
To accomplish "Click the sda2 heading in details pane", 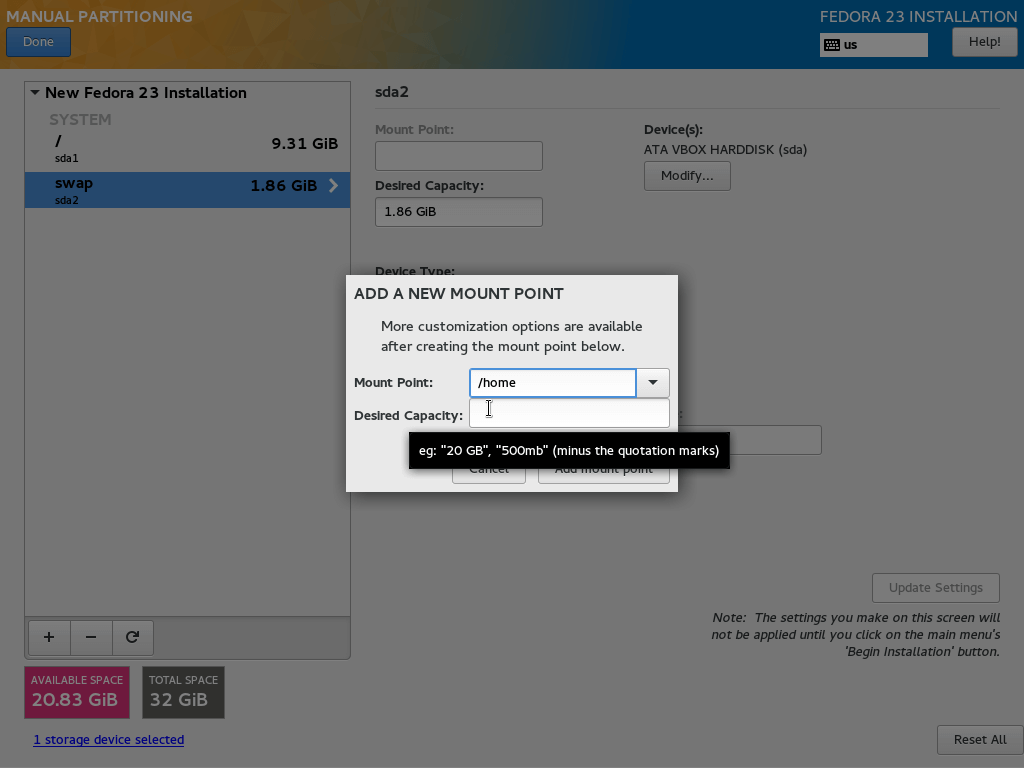I will [392, 92].
